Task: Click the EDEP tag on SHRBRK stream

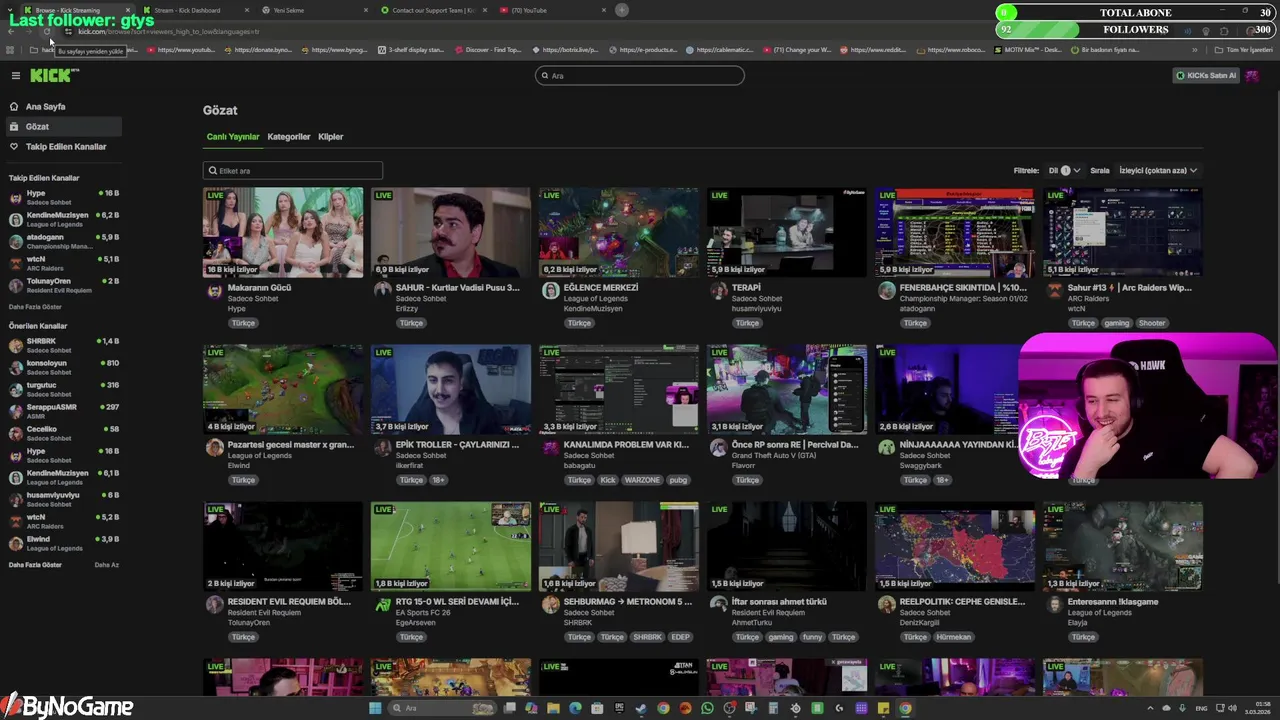Action: click(x=680, y=637)
